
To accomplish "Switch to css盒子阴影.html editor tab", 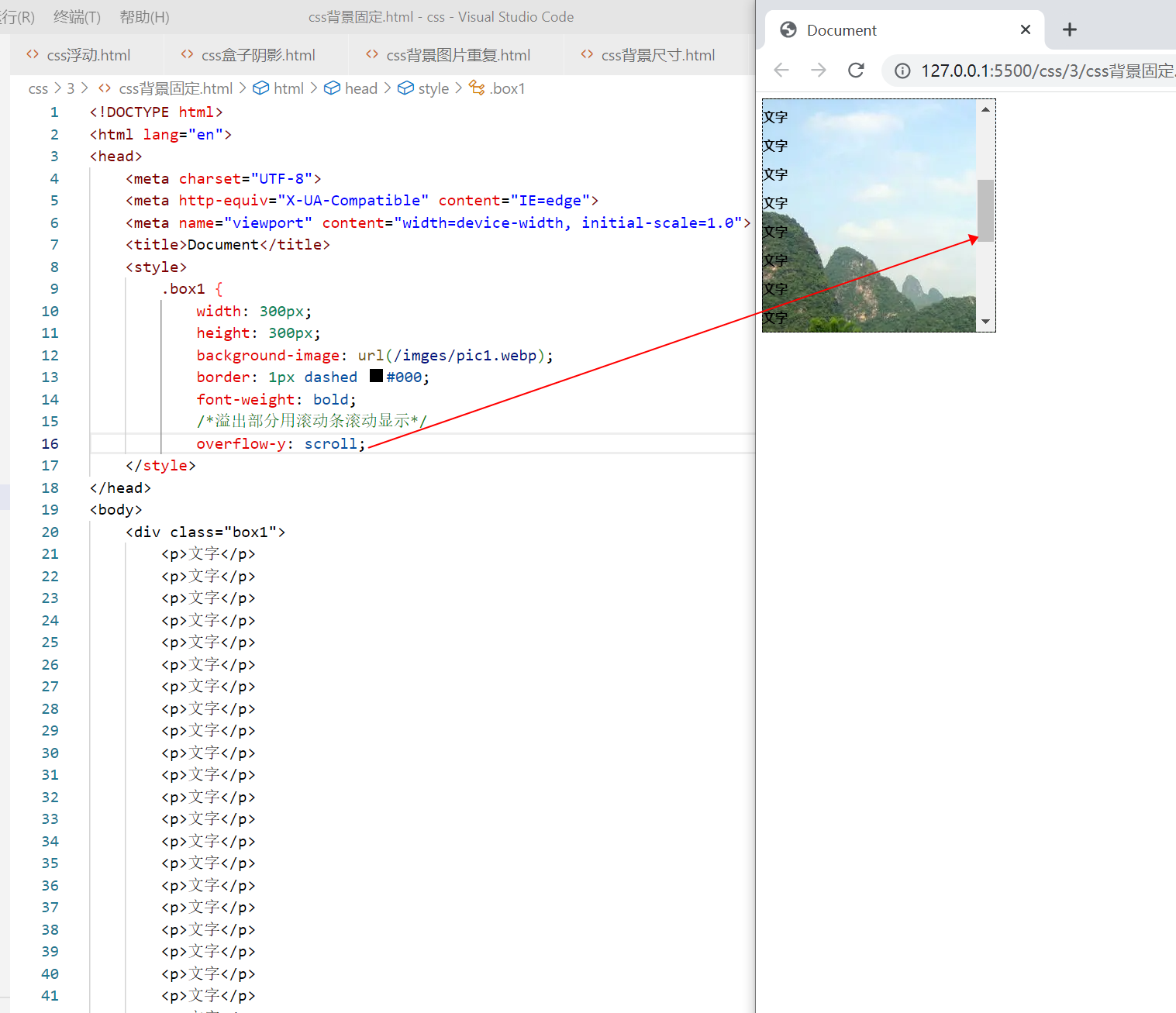I will click(x=258, y=55).
